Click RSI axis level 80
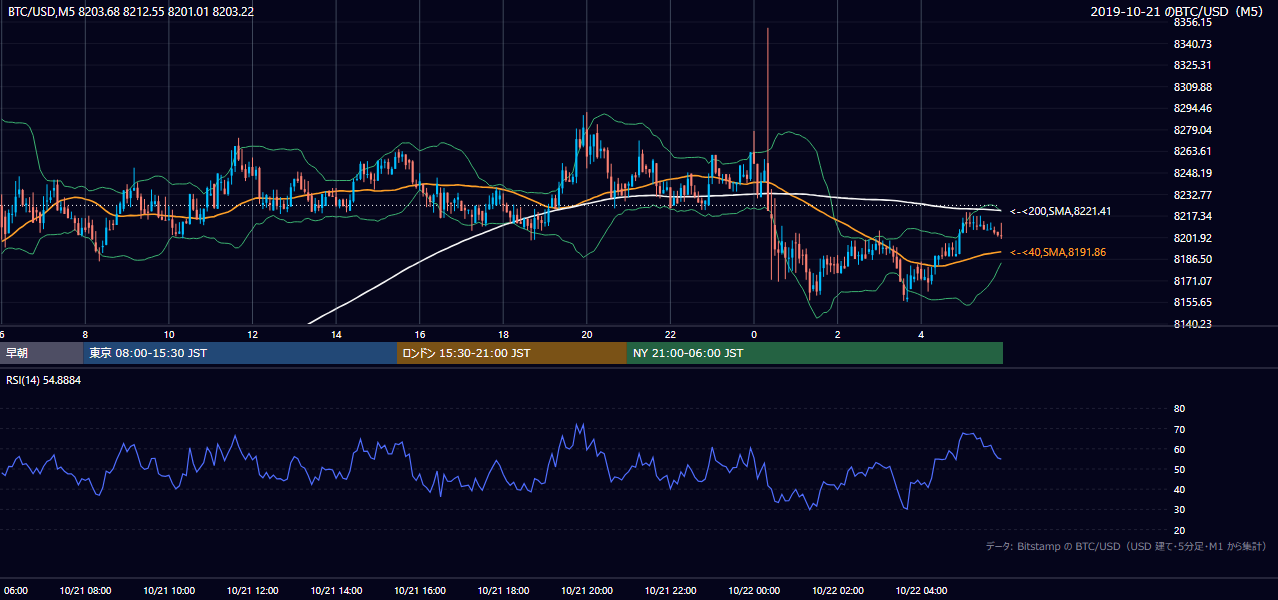Image resolution: width=1278 pixels, height=600 pixels. coord(1179,409)
